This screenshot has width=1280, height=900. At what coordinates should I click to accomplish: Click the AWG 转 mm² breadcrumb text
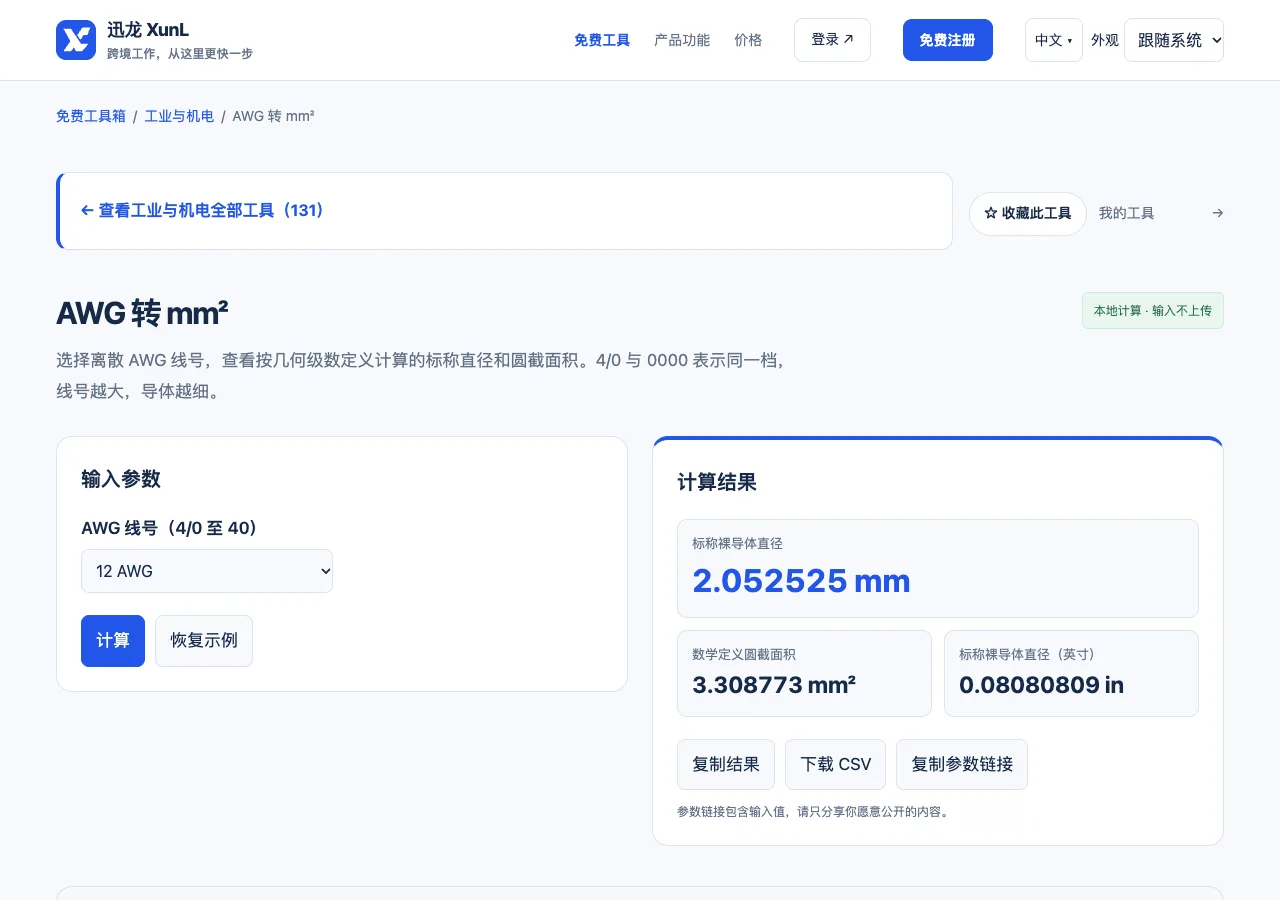click(x=274, y=116)
